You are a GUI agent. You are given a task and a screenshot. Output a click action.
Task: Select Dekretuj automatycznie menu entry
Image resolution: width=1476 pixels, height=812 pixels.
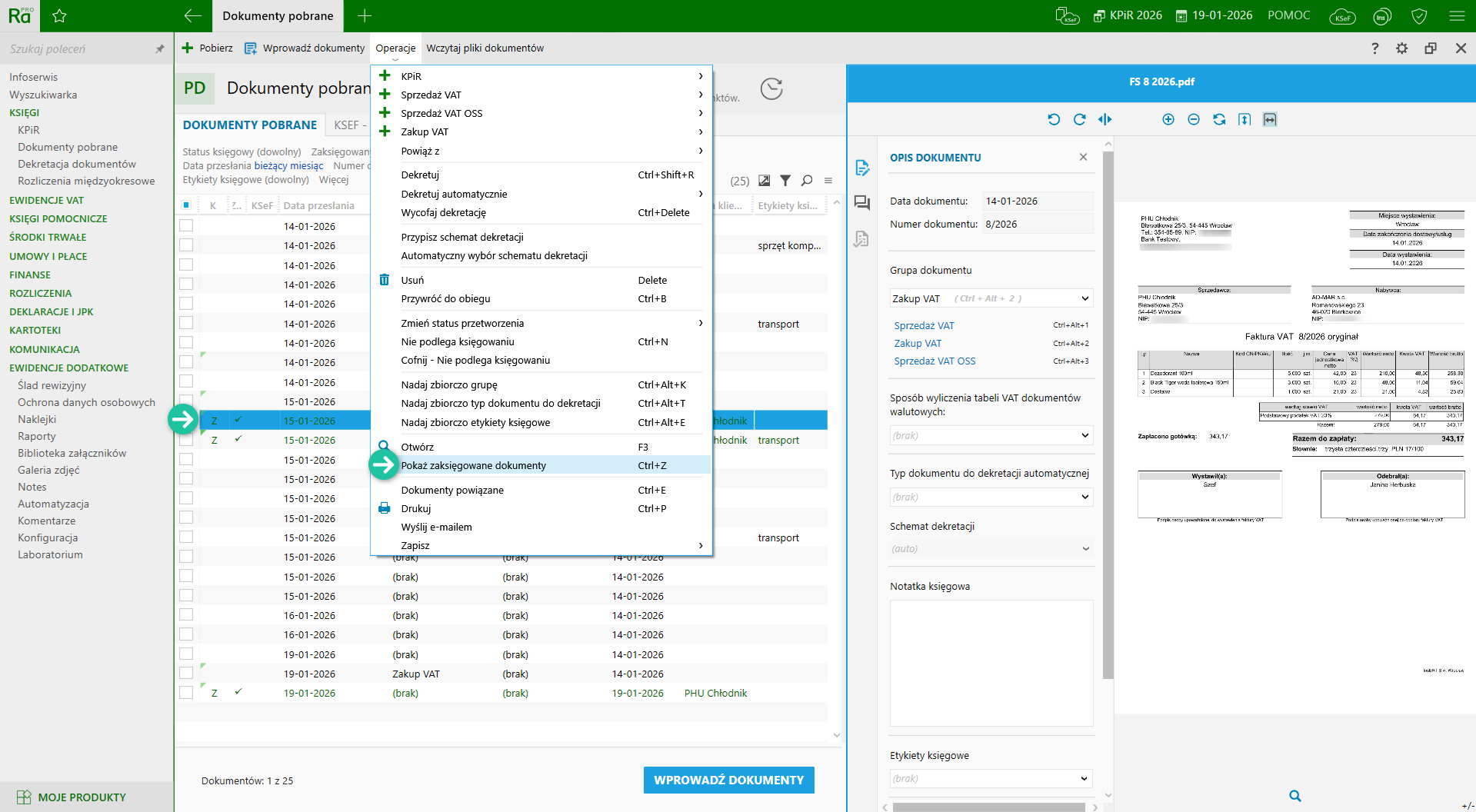(454, 194)
